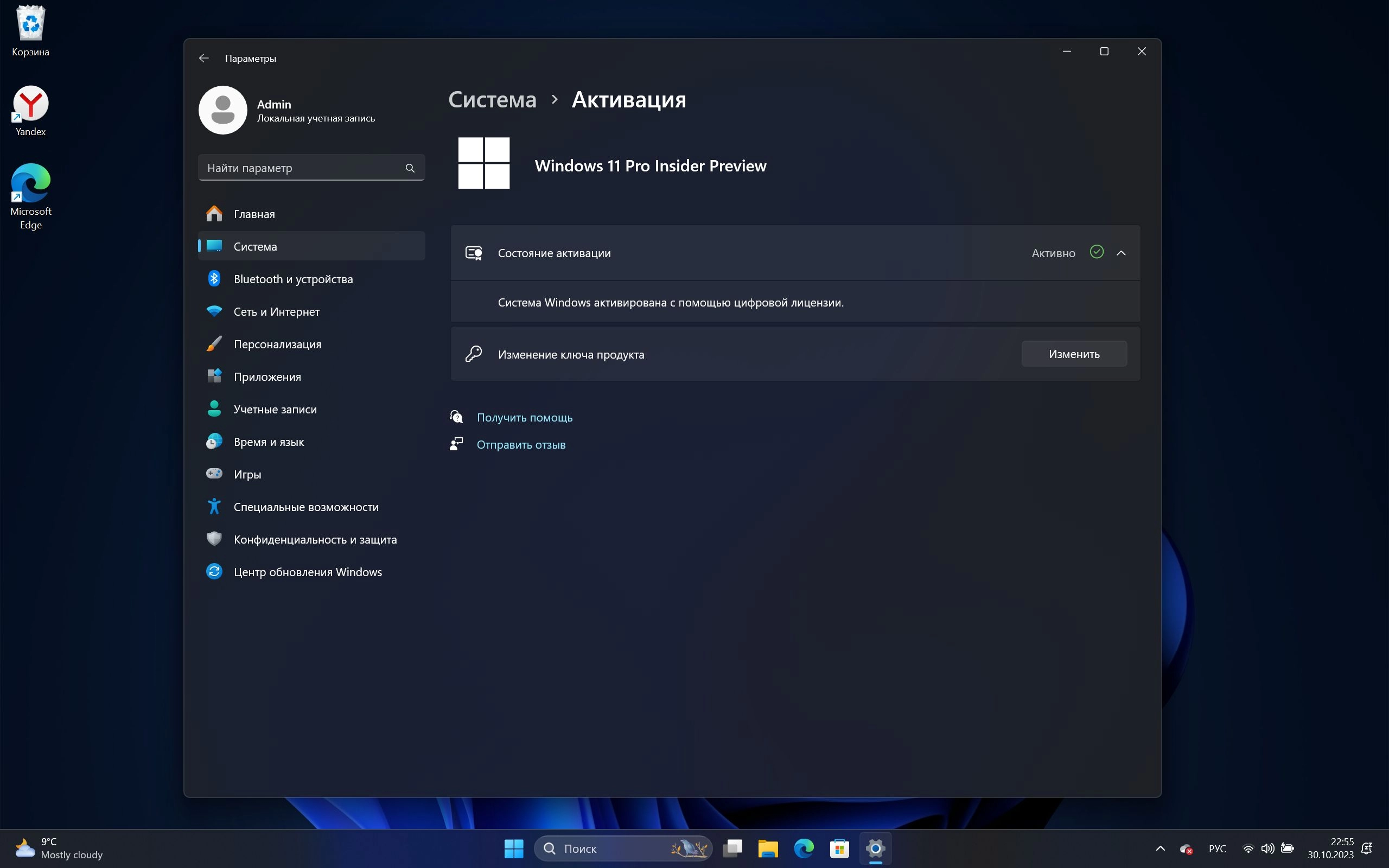Open Bluetooth и устройства settings
This screenshot has width=1389, height=868.
293,279
